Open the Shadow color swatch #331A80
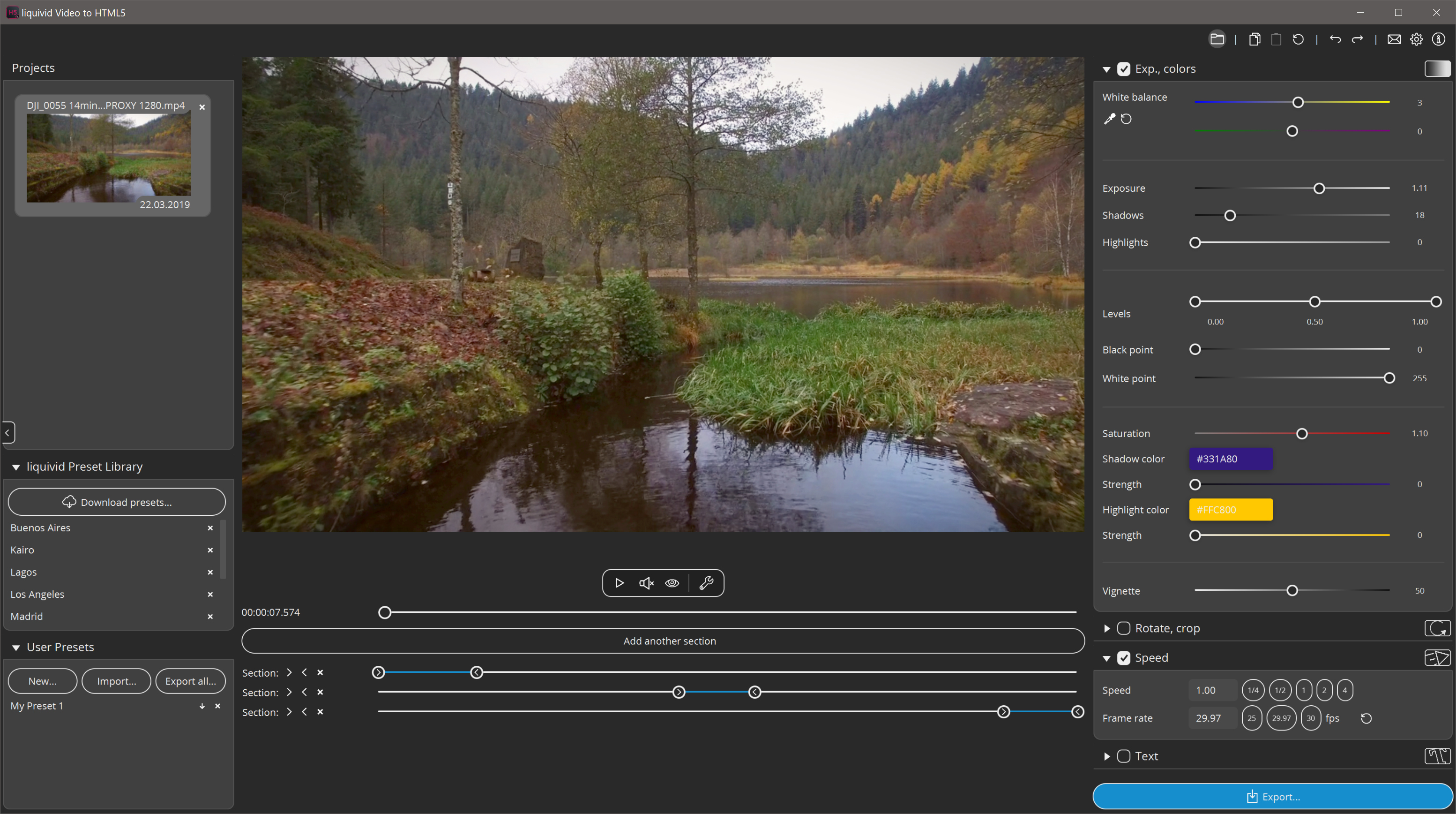 (1231, 459)
